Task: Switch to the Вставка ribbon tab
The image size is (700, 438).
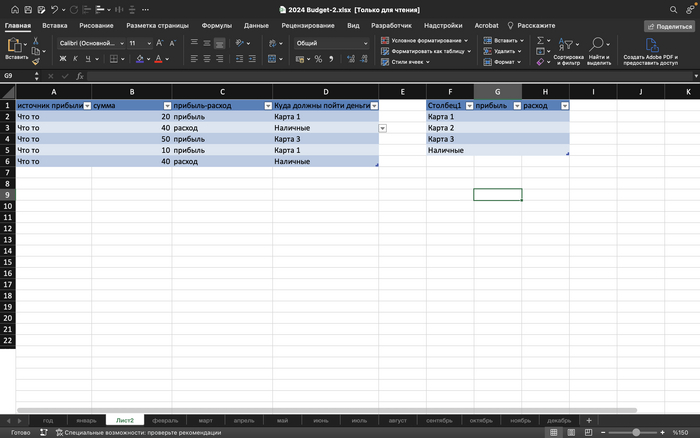Action: (x=54, y=25)
